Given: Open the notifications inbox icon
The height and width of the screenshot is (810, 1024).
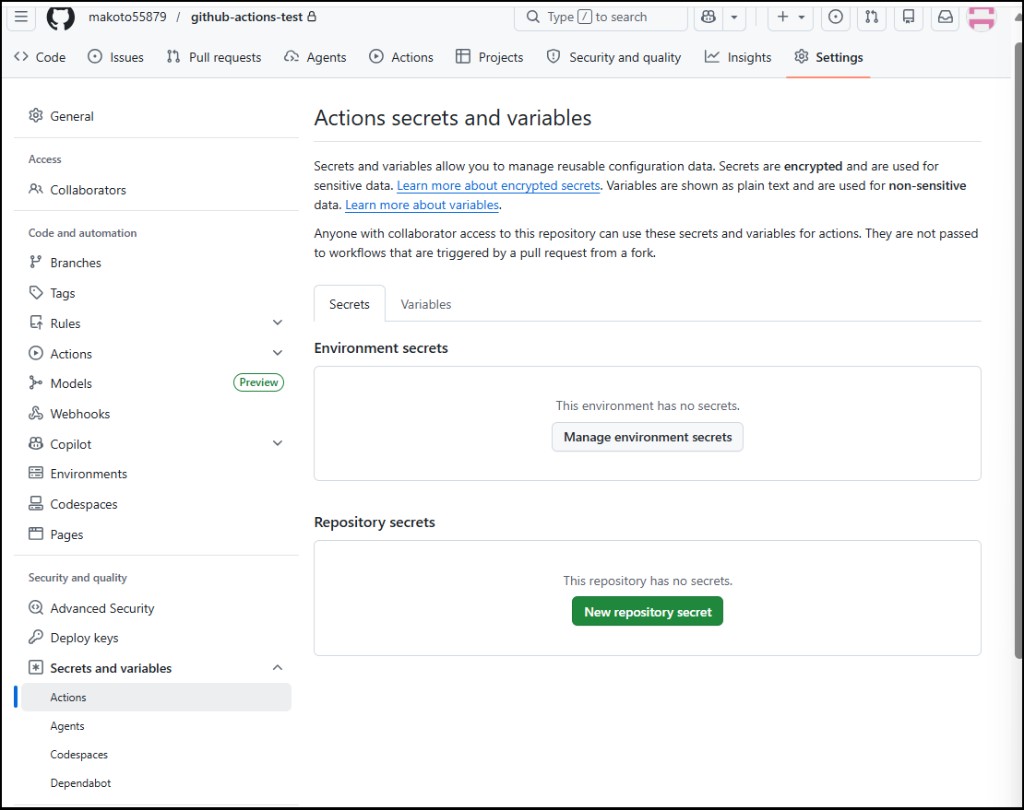Looking at the screenshot, I should 945,17.
